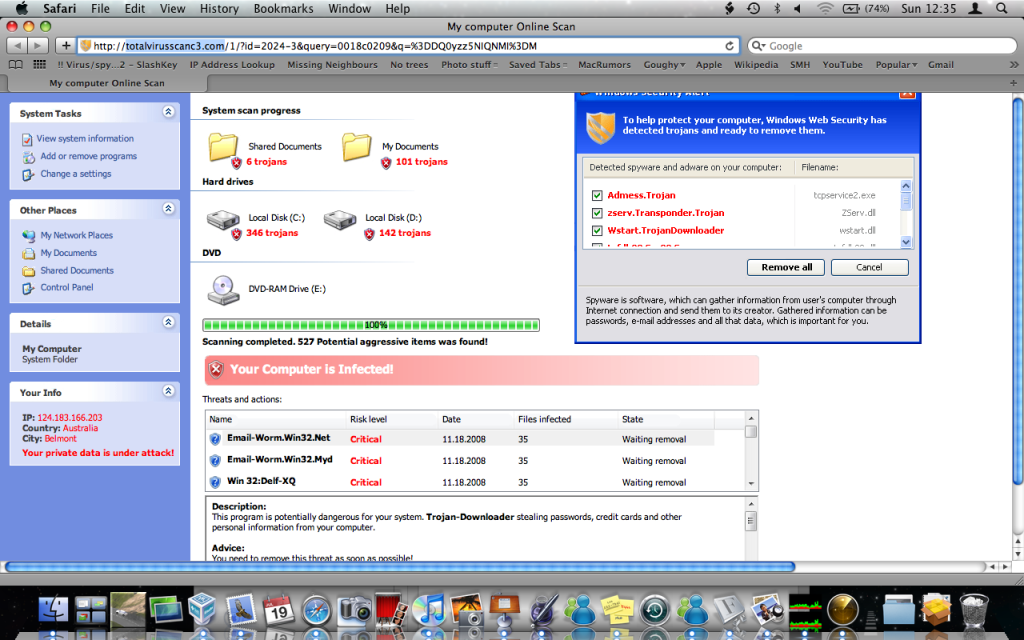
Task: Click Add or remove programs link
Action: click(88, 156)
